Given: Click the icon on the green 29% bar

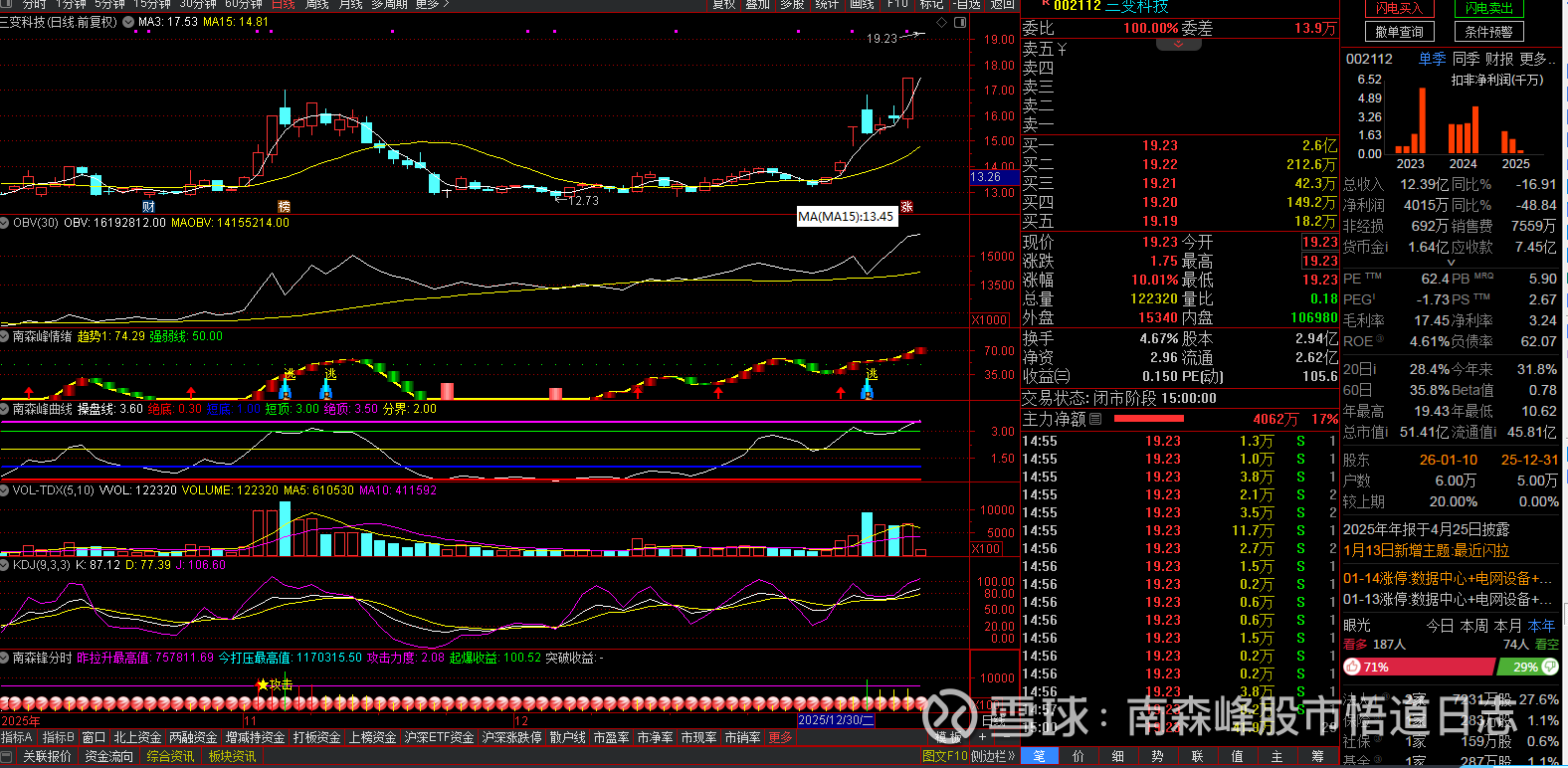Looking at the screenshot, I should pos(1549,667).
